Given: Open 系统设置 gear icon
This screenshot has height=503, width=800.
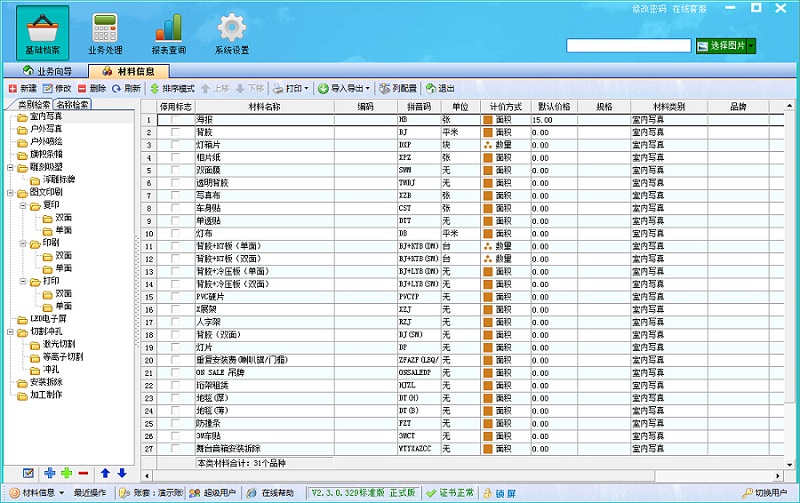Looking at the screenshot, I should coord(231,33).
